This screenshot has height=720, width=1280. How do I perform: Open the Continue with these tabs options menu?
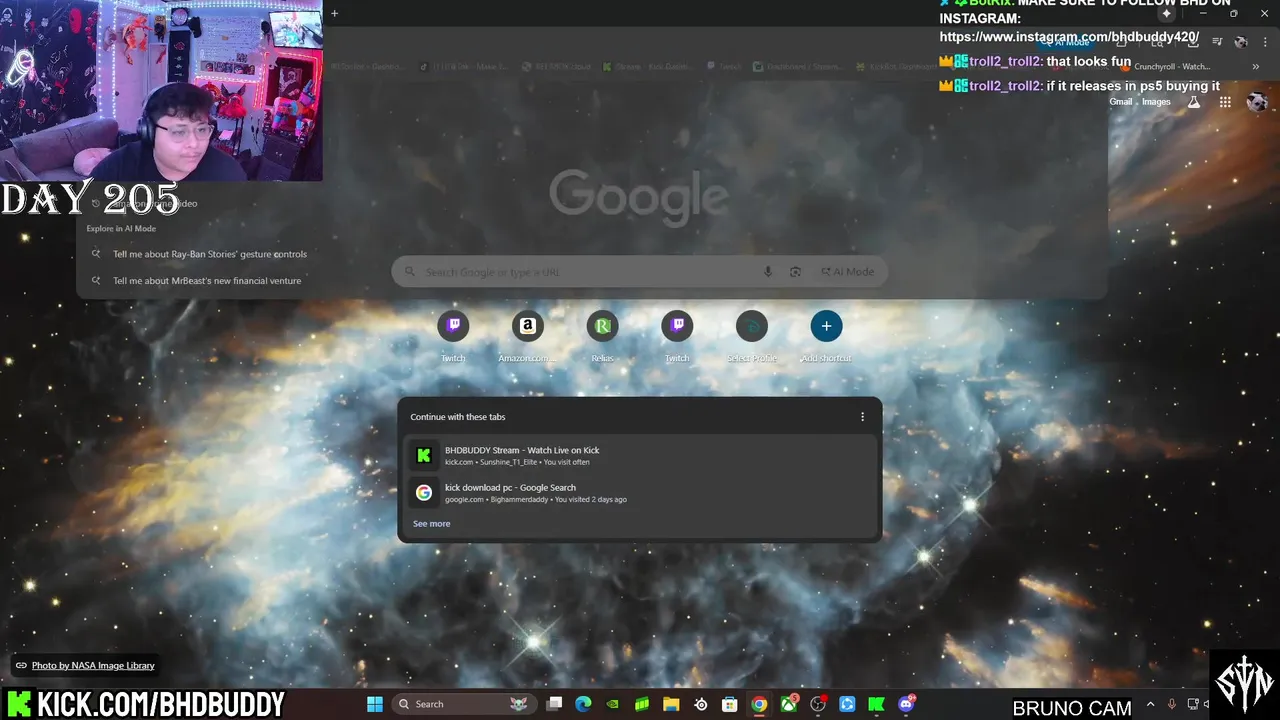point(863,417)
